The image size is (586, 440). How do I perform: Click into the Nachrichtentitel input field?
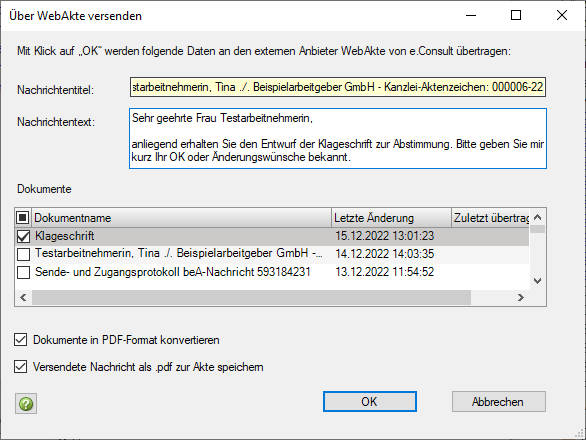[x=338, y=87]
